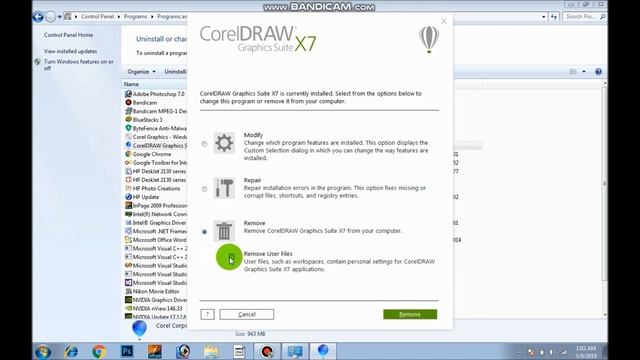Image resolution: width=640 pixels, height=360 pixels.
Task: Open Control Panel Home link
Action: pos(69,35)
